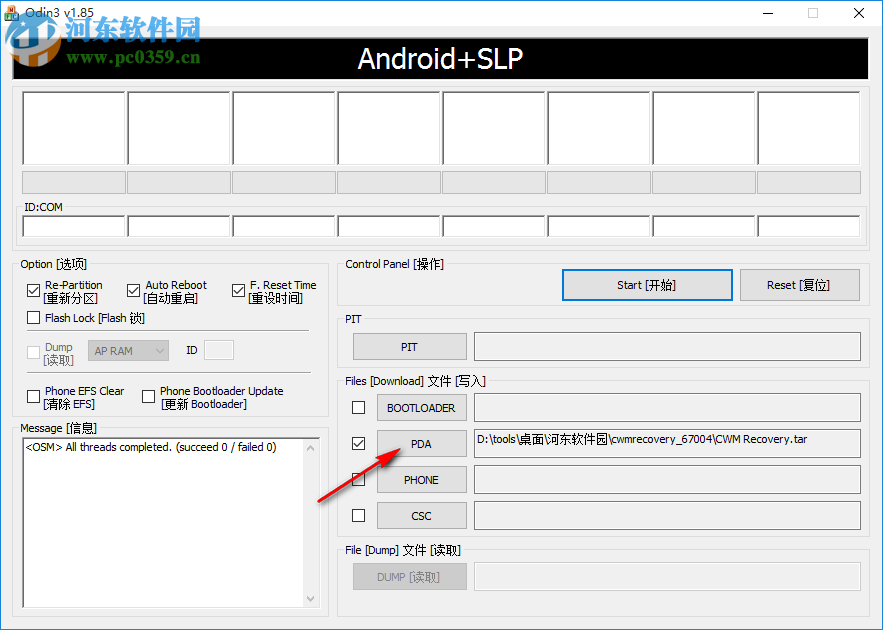This screenshot has height=630, width=883.
Task: Enable the Flash Lock option
Action: point(33,317)
